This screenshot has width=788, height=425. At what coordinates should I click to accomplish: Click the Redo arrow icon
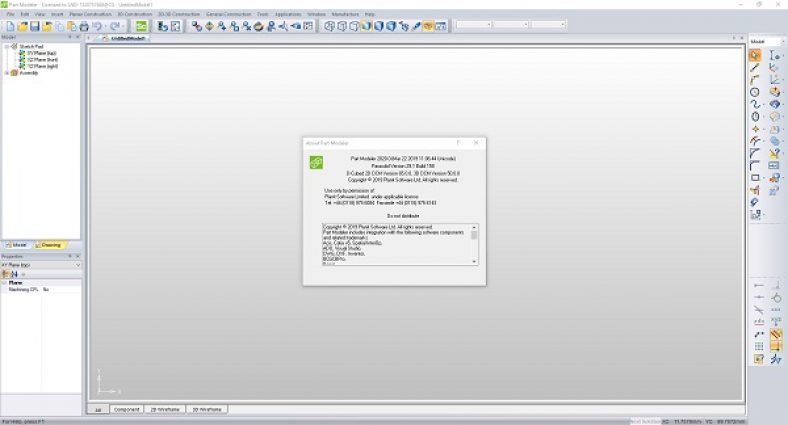click(x=115, y=26)
